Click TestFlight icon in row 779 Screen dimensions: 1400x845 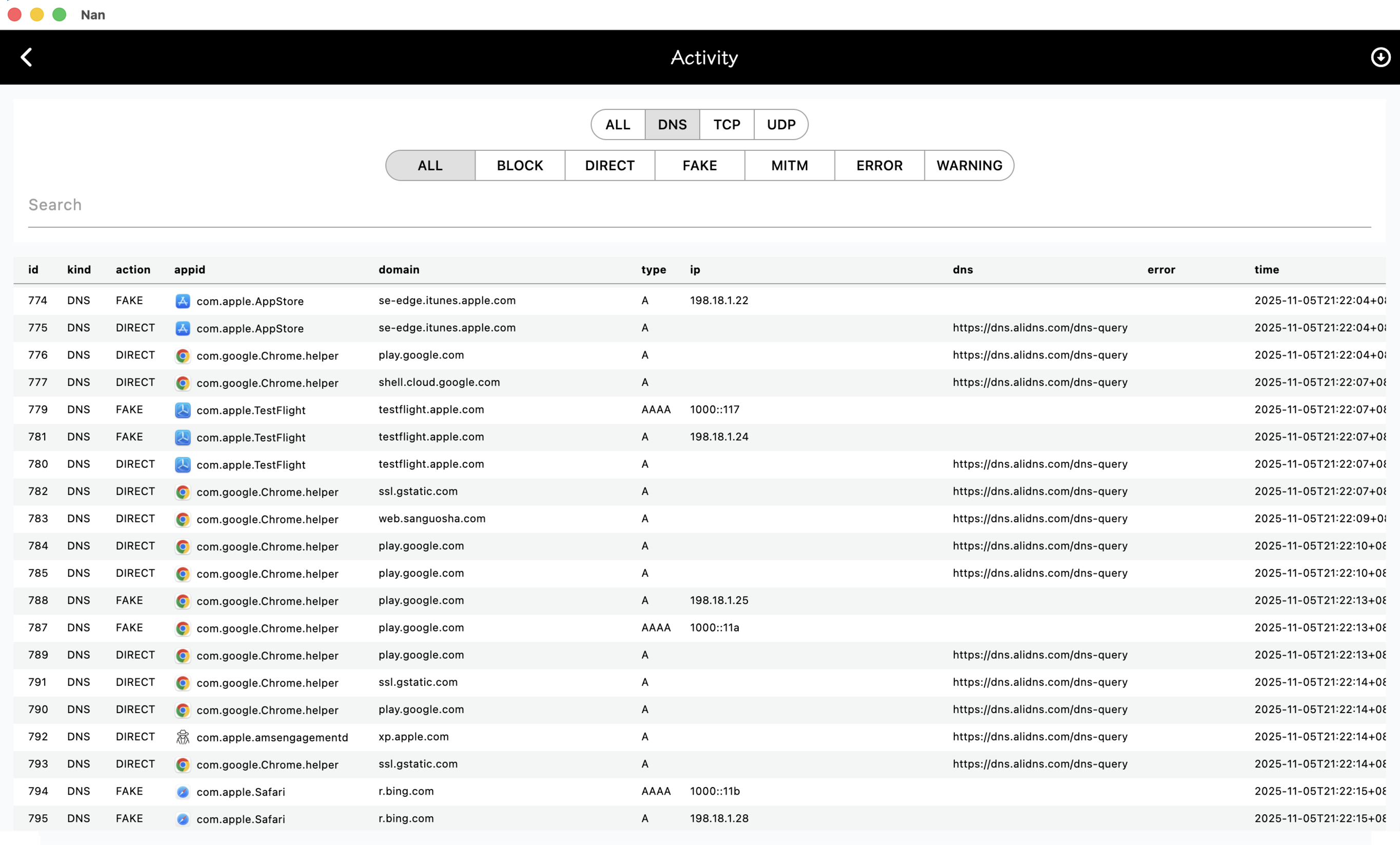pos(183,410)
